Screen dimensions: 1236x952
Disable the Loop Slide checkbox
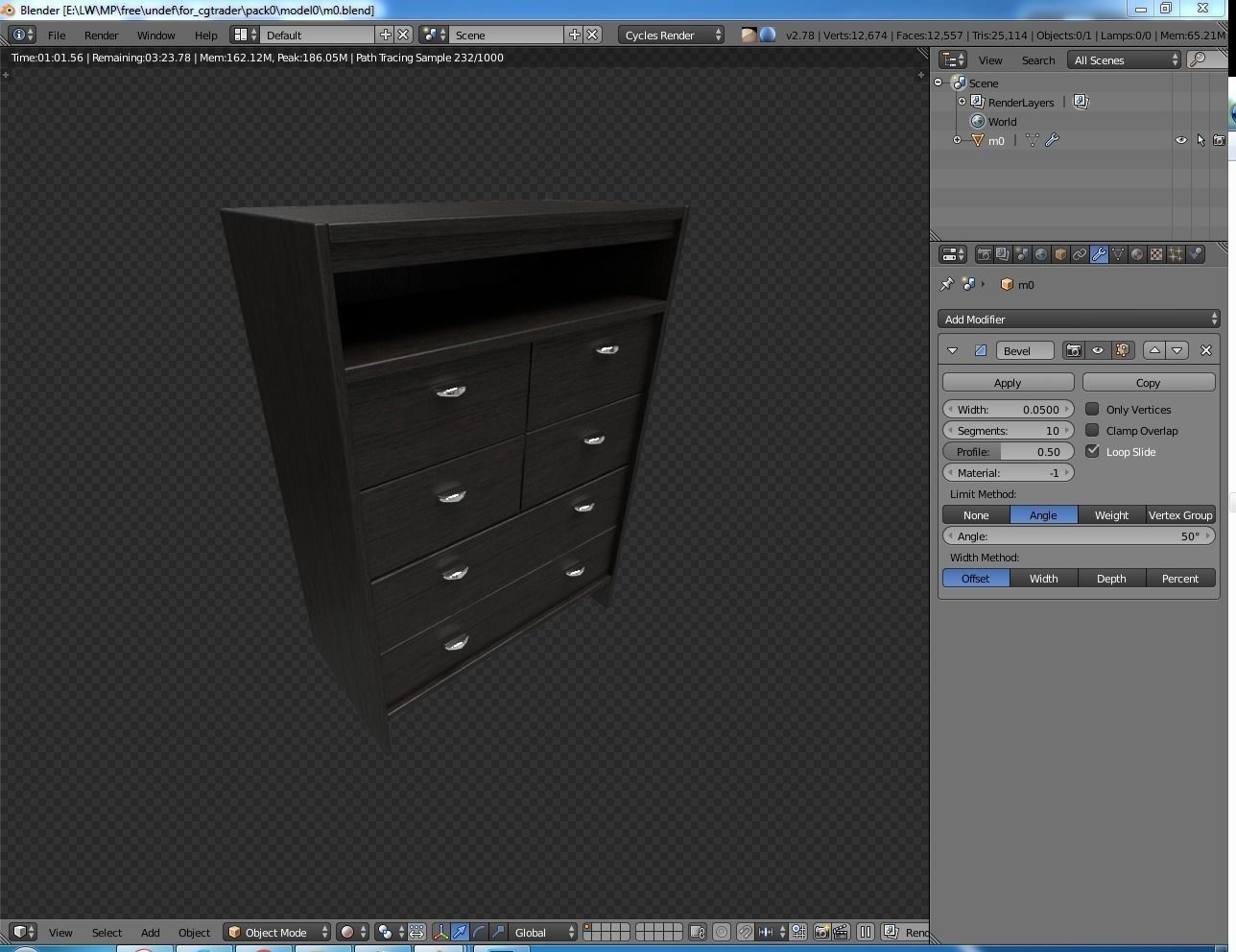point(1092,451)
